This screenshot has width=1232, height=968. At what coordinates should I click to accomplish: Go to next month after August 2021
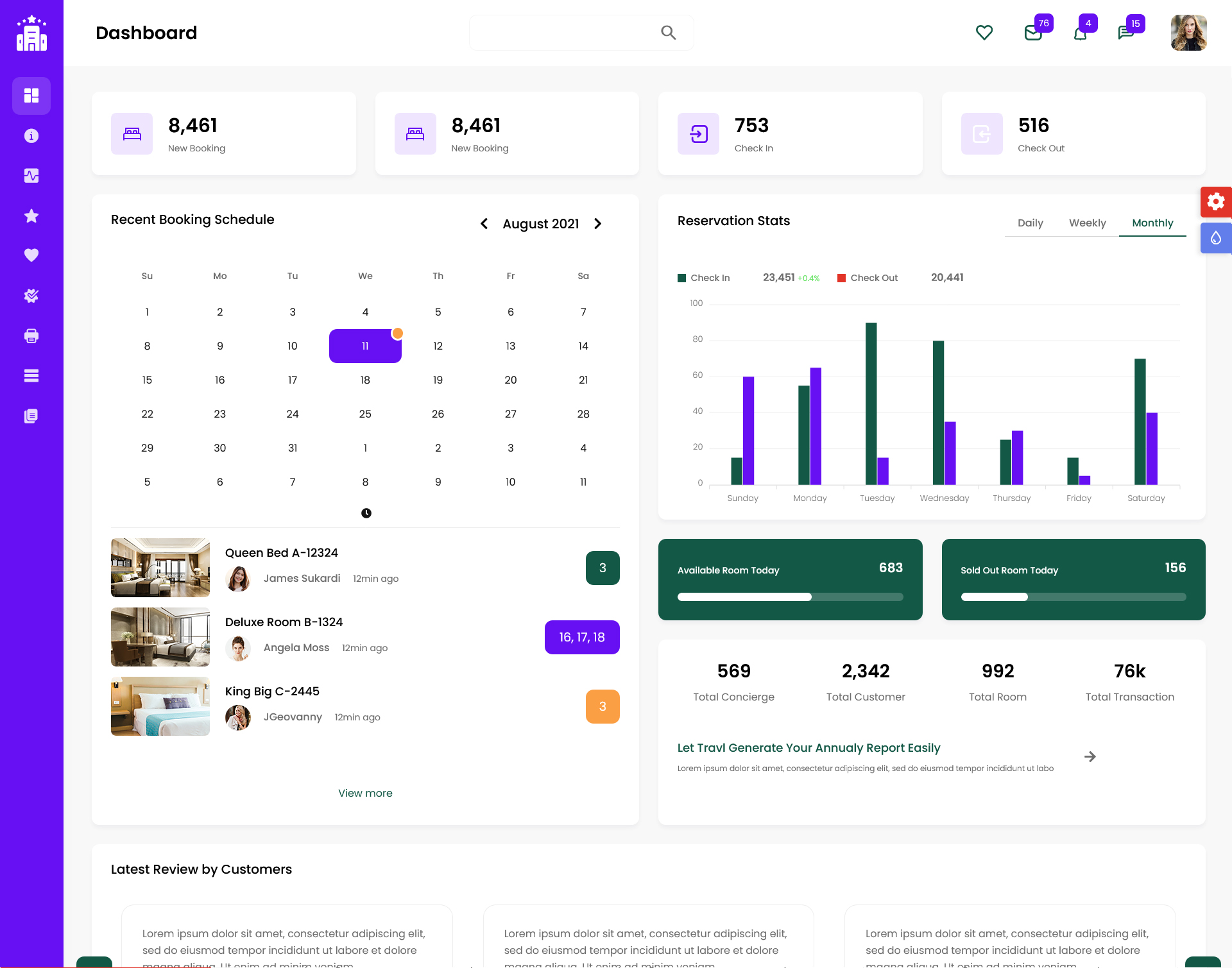pos(598,224)
